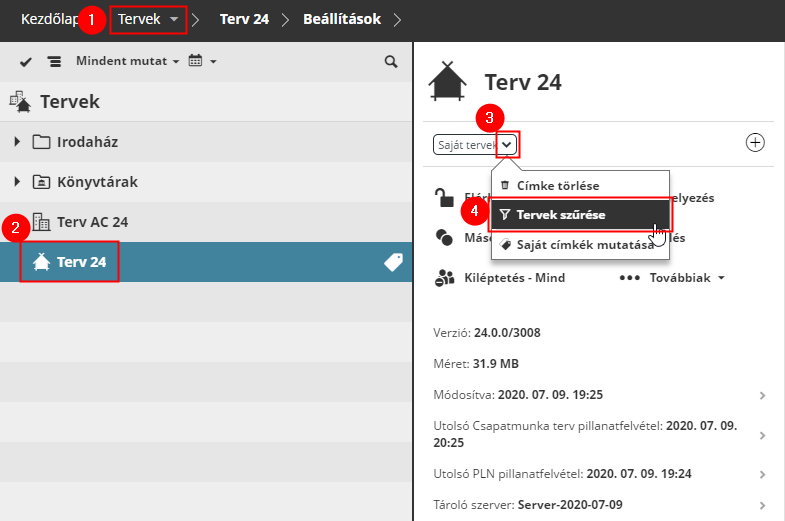
Task: Expand Tároló szerver row arrow
Action: tap(762, 505)
